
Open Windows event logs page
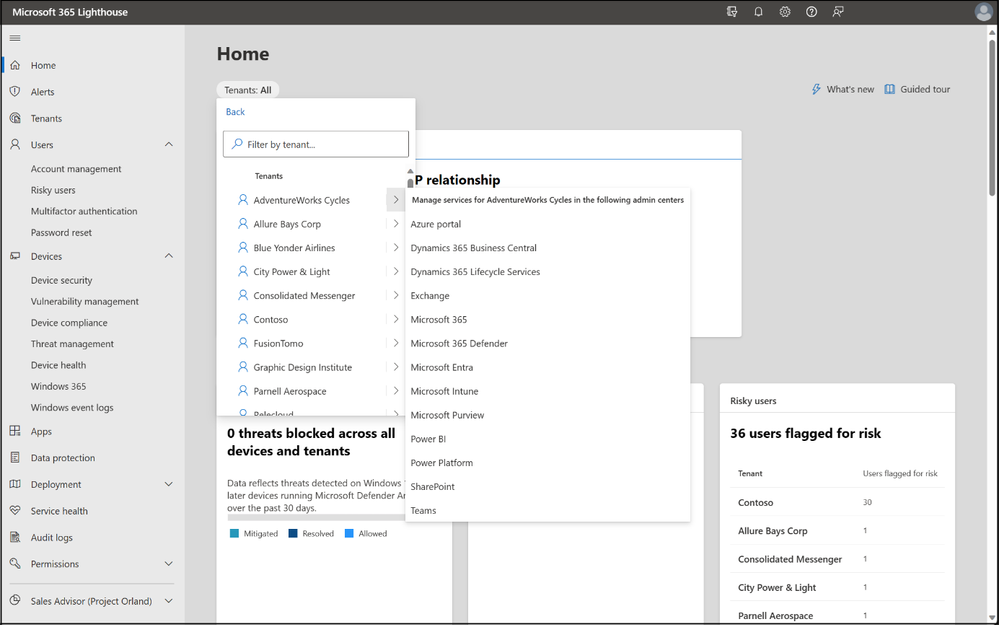pos(72,407)
